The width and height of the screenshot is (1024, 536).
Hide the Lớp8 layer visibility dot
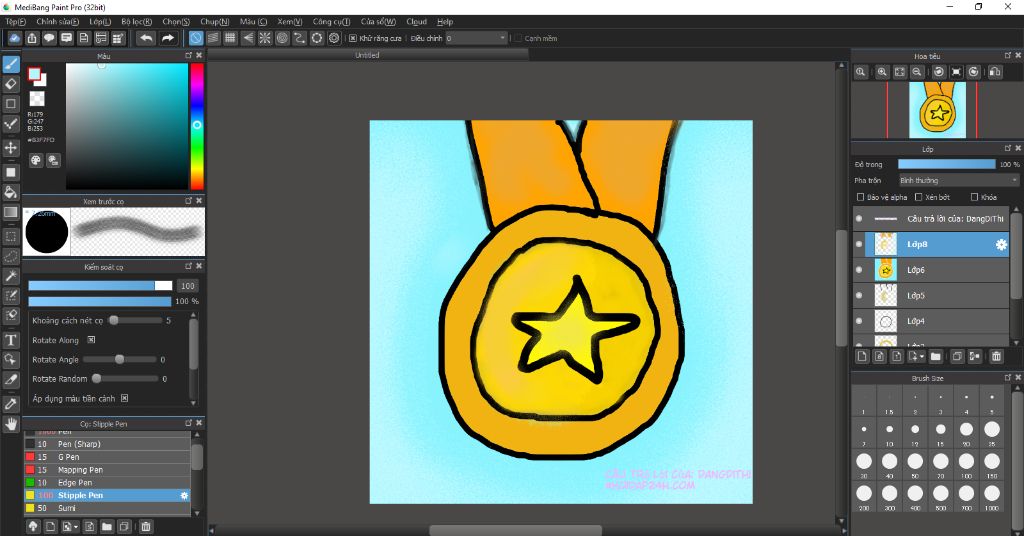point(859,244)
